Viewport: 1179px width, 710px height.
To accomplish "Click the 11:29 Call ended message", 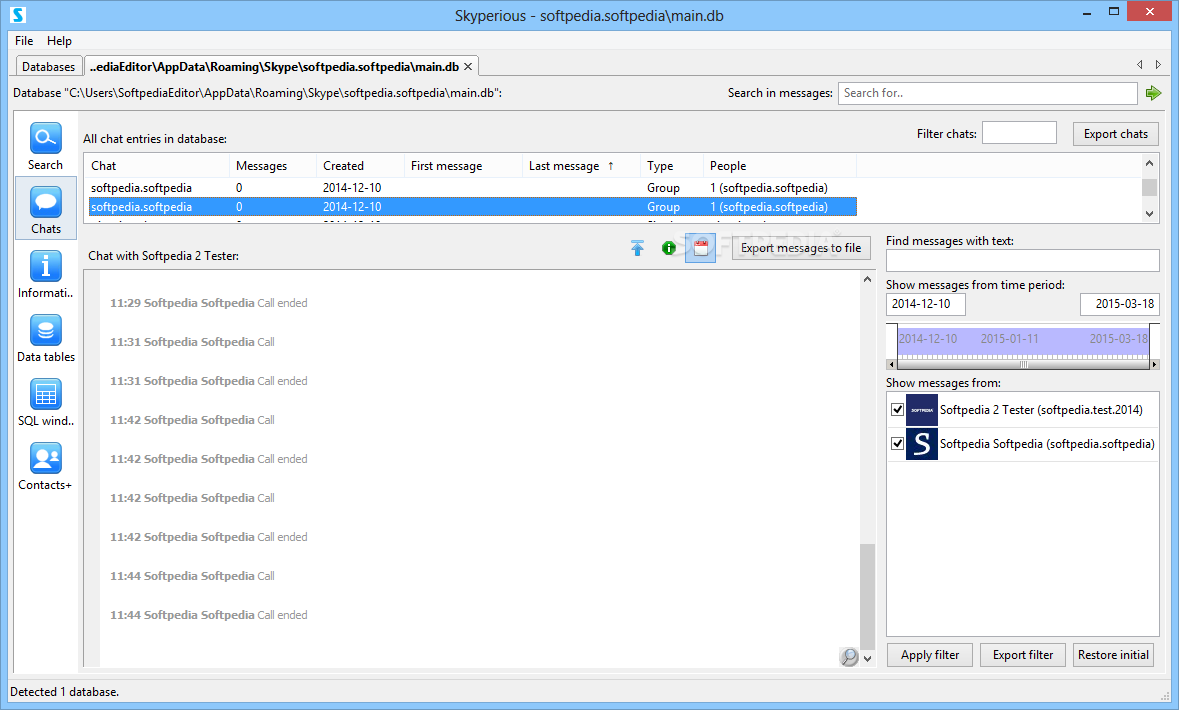I will coord(208,303).
